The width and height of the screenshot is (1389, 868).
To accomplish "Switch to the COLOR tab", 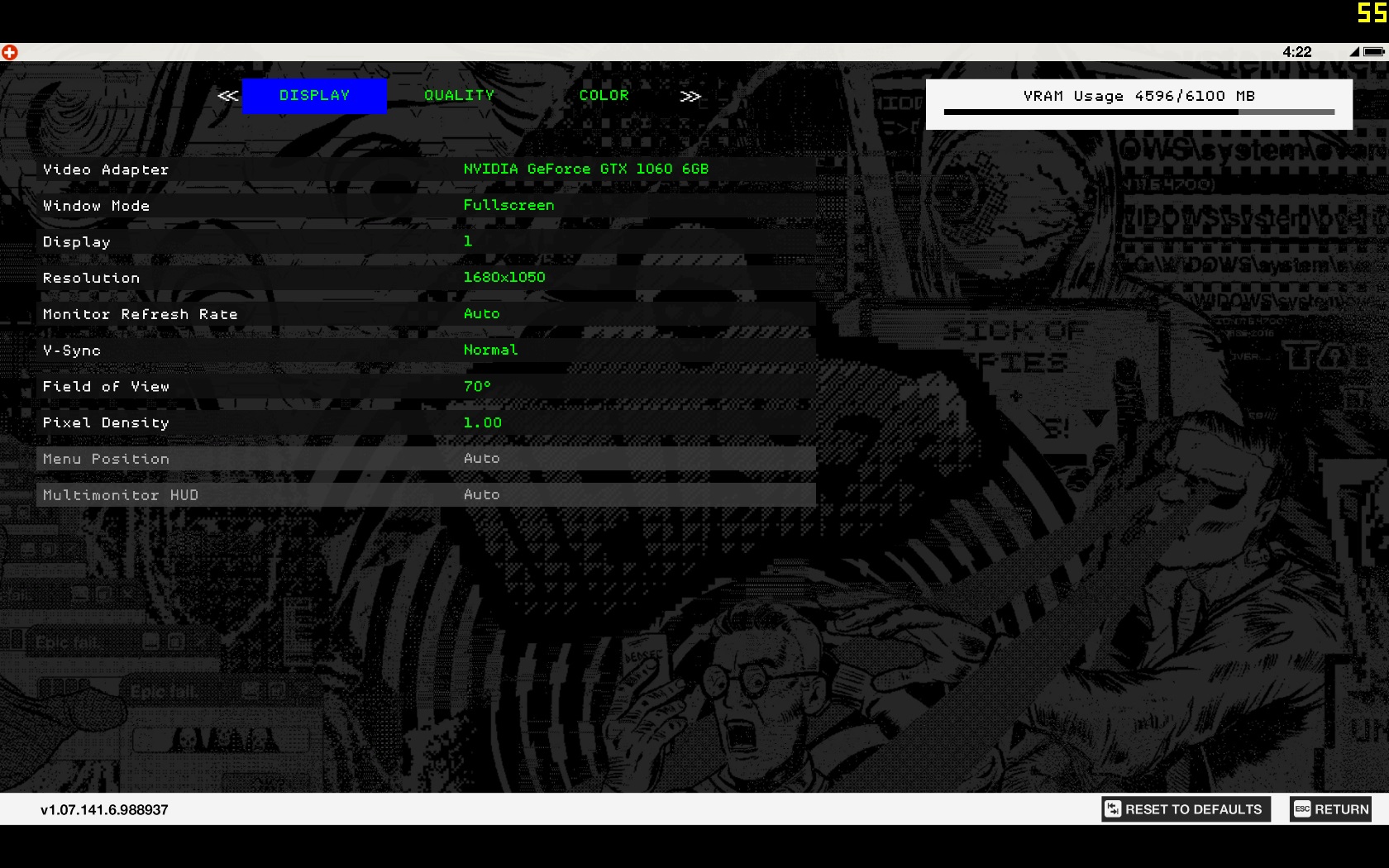I will (x=604, y=96).
